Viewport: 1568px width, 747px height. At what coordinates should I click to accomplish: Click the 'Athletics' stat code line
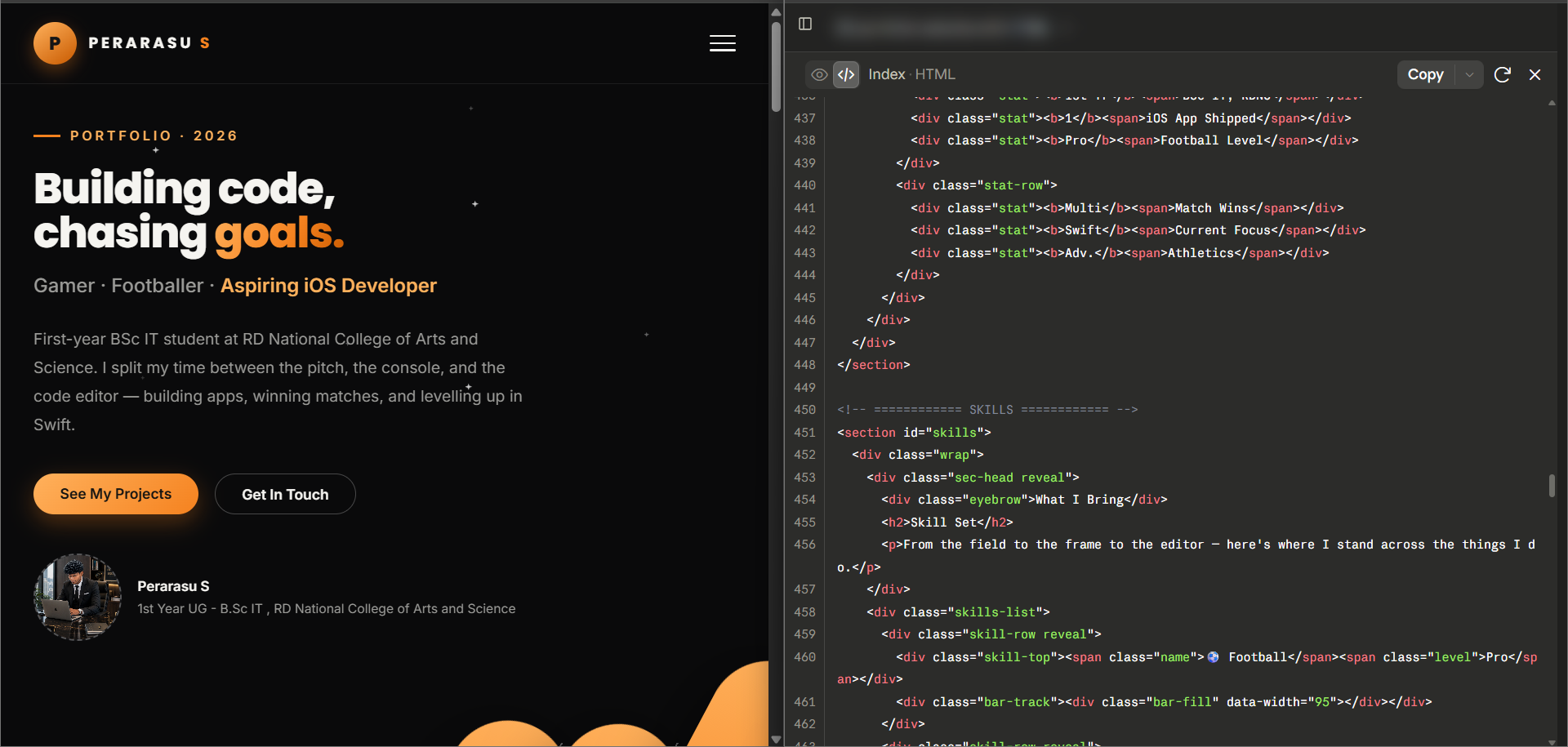click(1120, 253)
